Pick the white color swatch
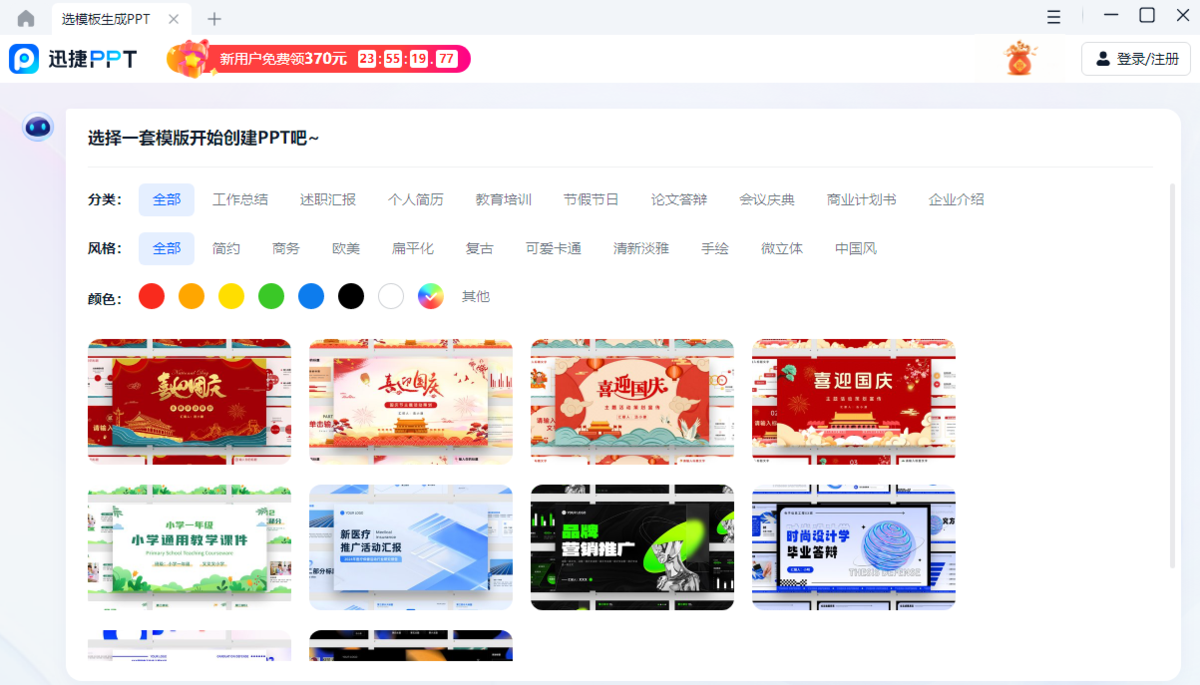This screenshot has width=1200, height=685. [391, 296]
